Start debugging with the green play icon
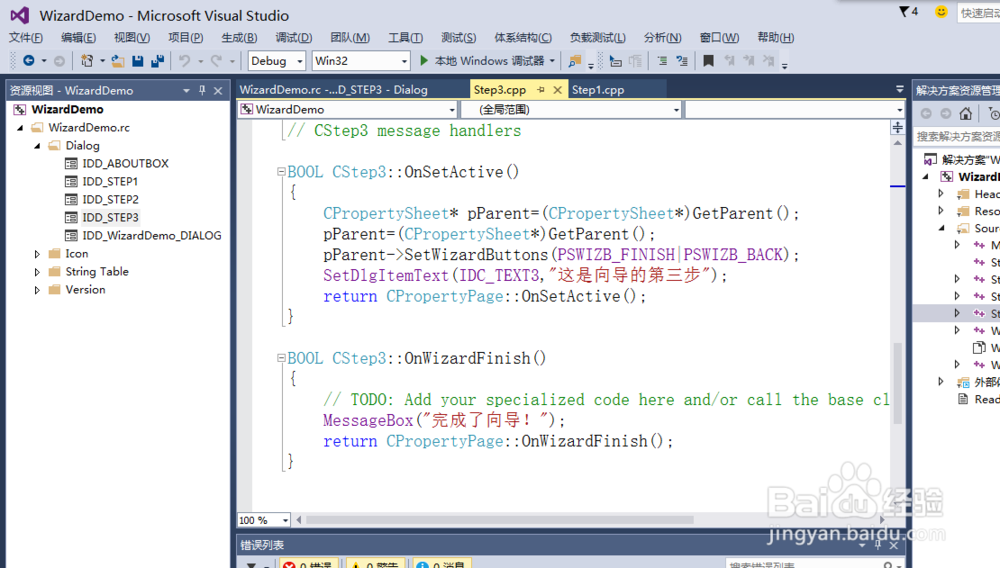The height and width of the screenshot is (568, 1000). point(423,61)
